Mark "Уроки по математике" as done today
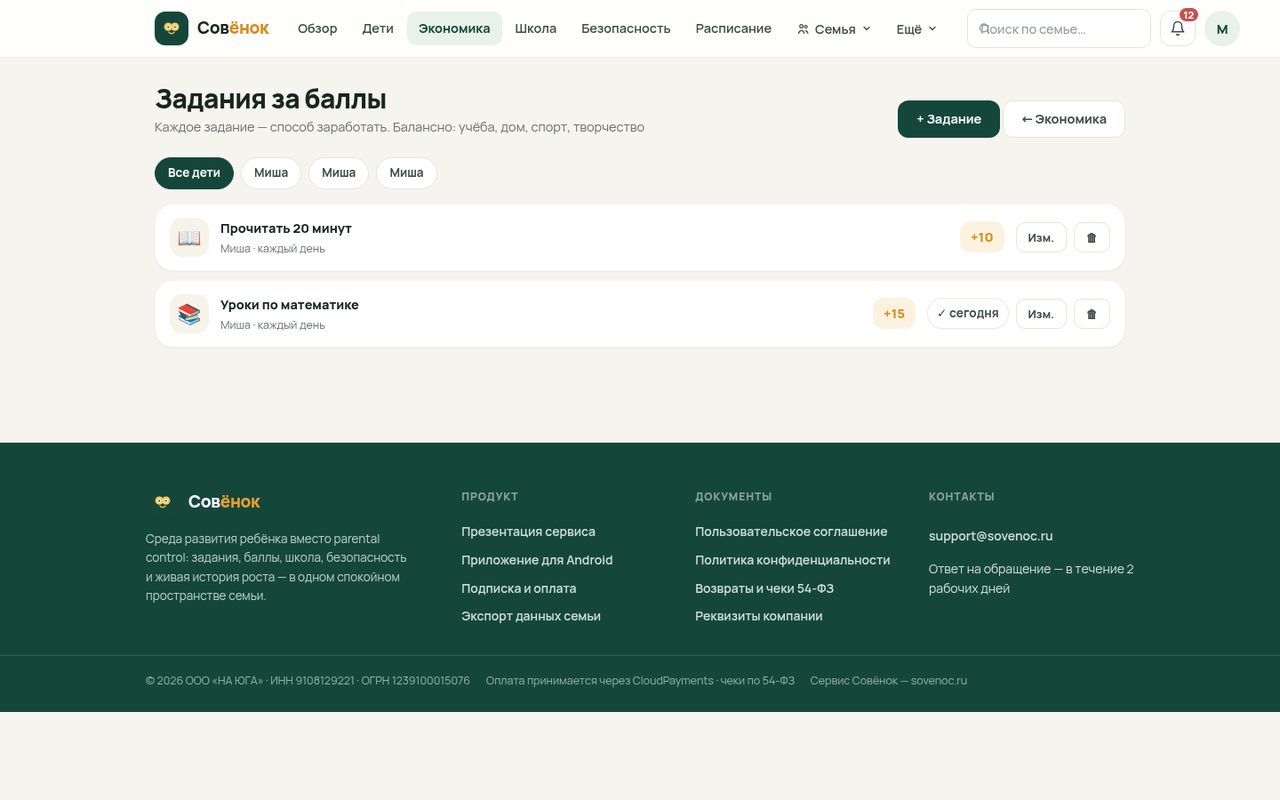 [967, 314]
